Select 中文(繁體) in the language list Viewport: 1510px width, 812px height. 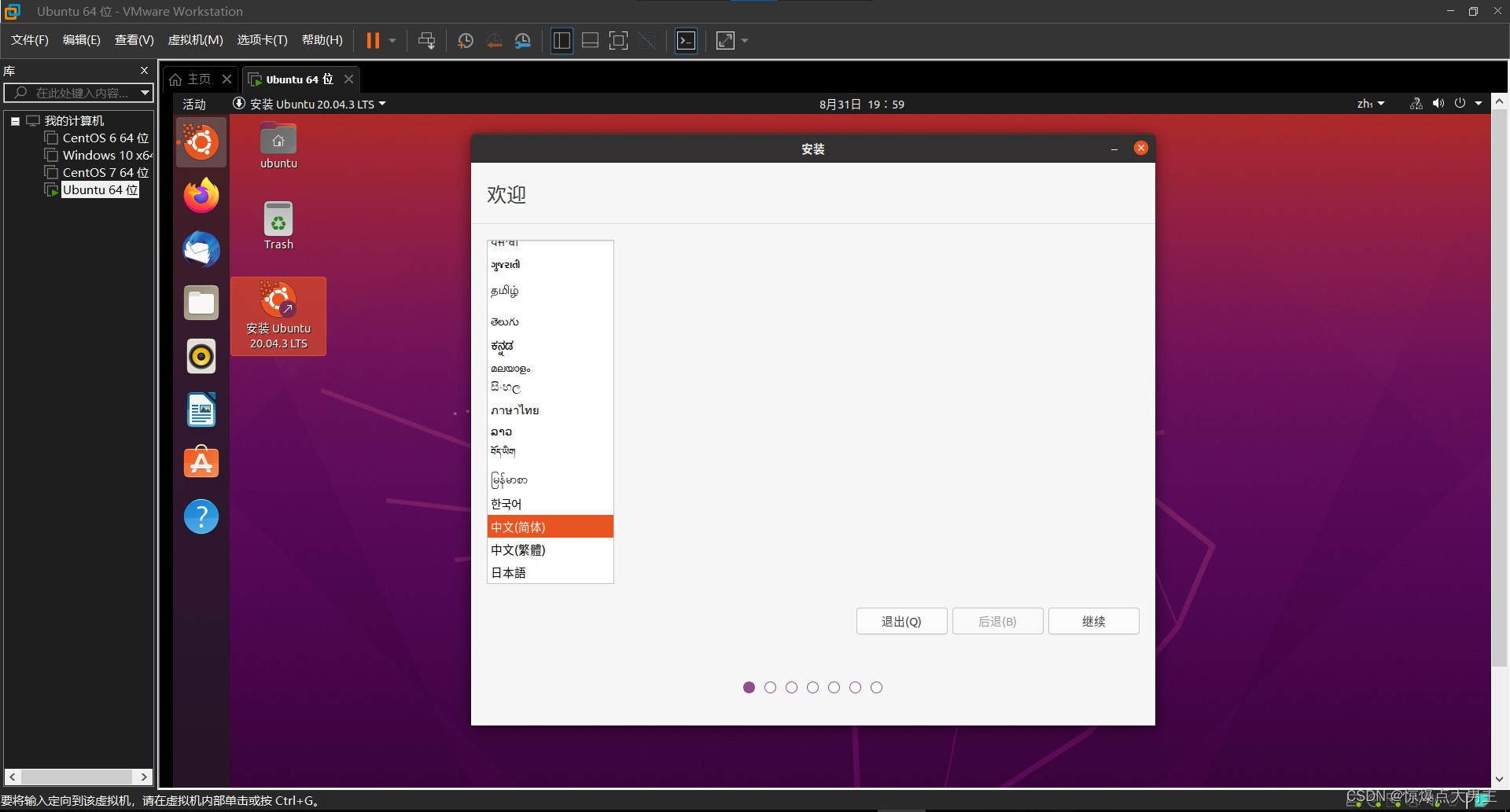[x=551, y=549]
